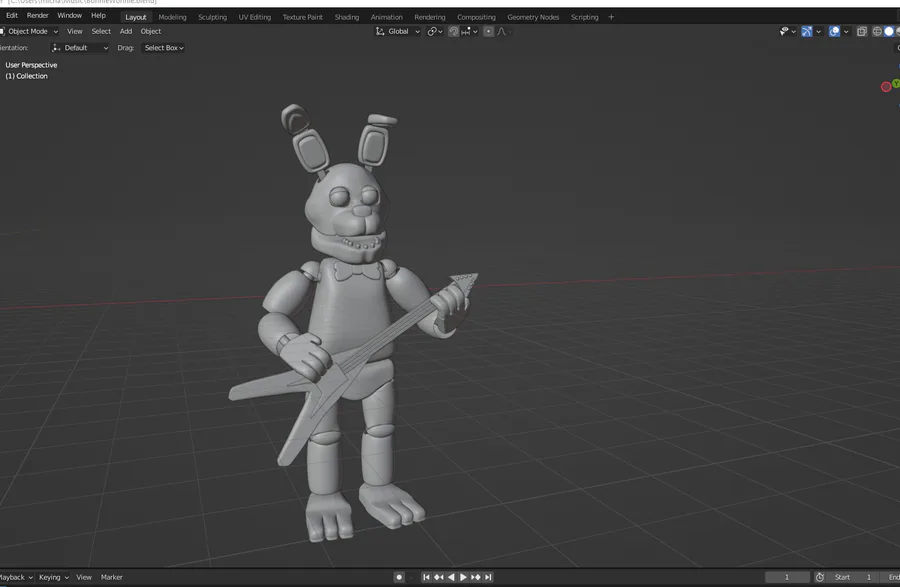The image size is (900, 587).
Task: Click the green Y axis gizmo
Action: pyautogui.click(x=896, y=84)
